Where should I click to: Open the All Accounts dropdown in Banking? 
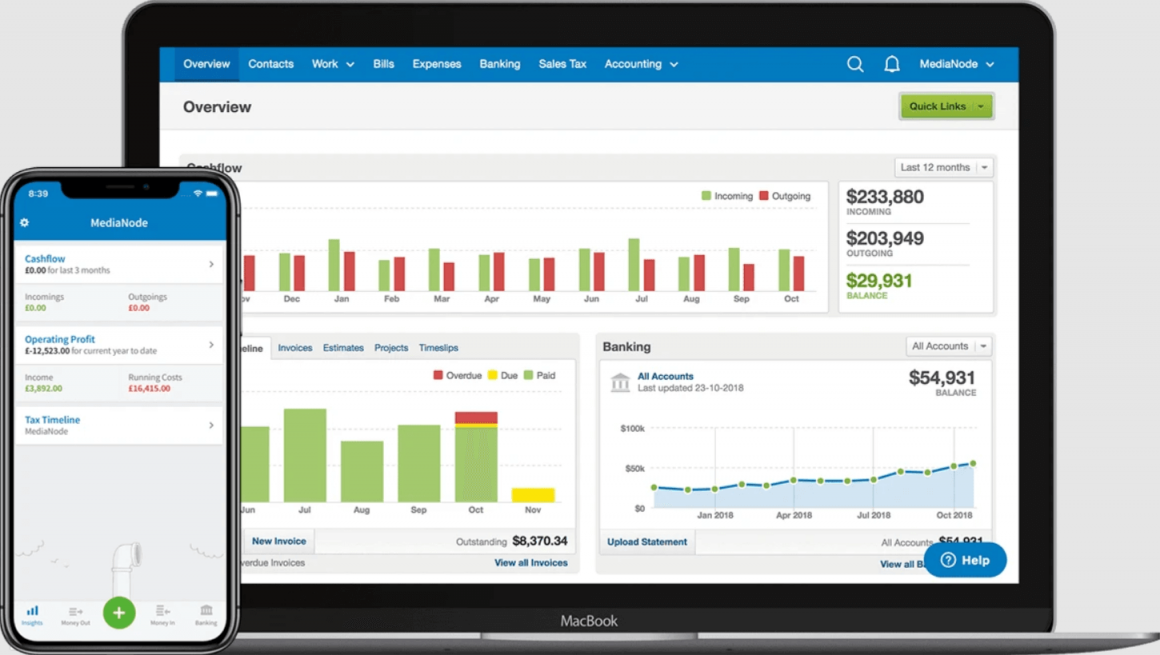[947, 345]
